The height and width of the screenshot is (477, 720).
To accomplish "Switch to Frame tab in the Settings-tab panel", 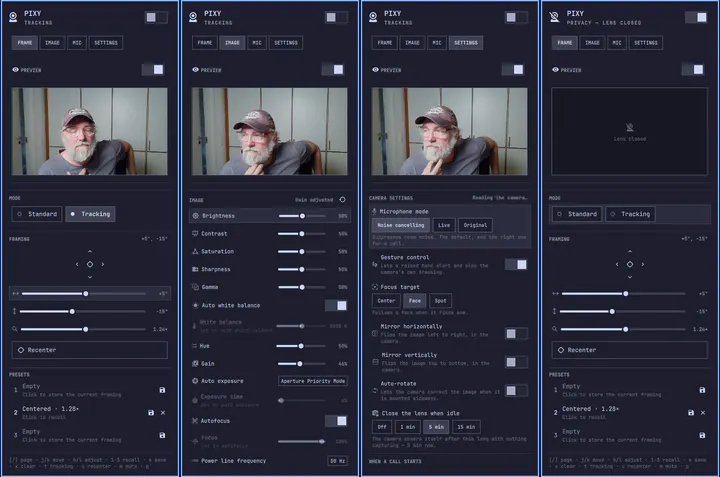I will (x=385, y=43).
